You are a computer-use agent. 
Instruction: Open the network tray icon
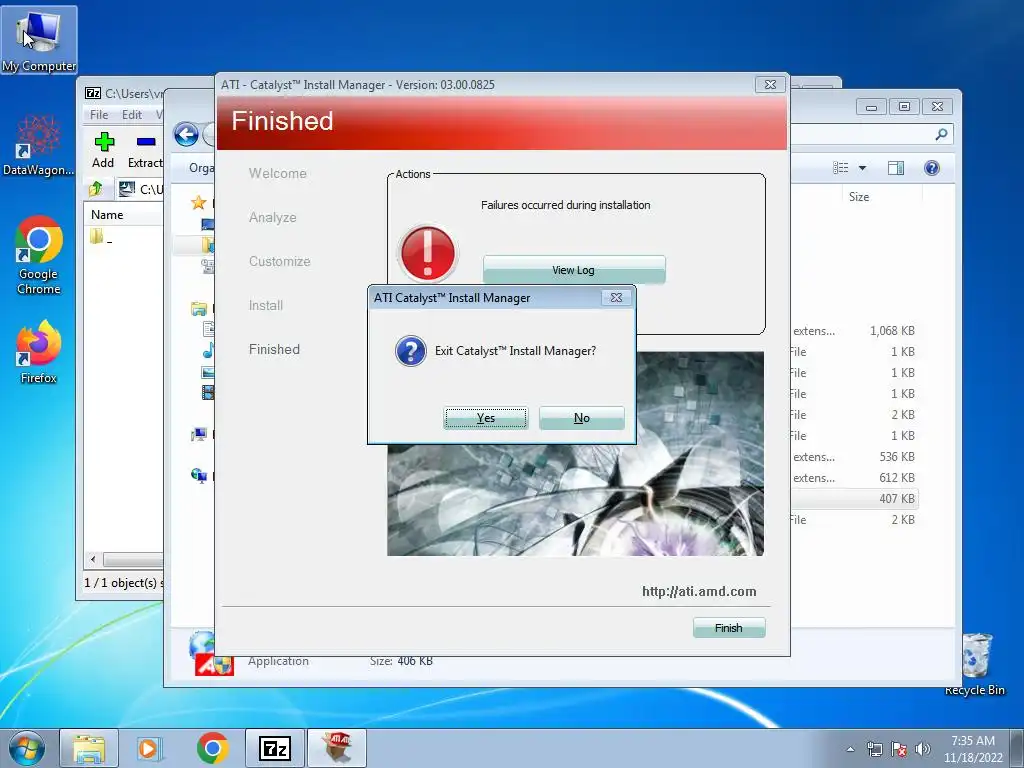[x=874, y=749]
